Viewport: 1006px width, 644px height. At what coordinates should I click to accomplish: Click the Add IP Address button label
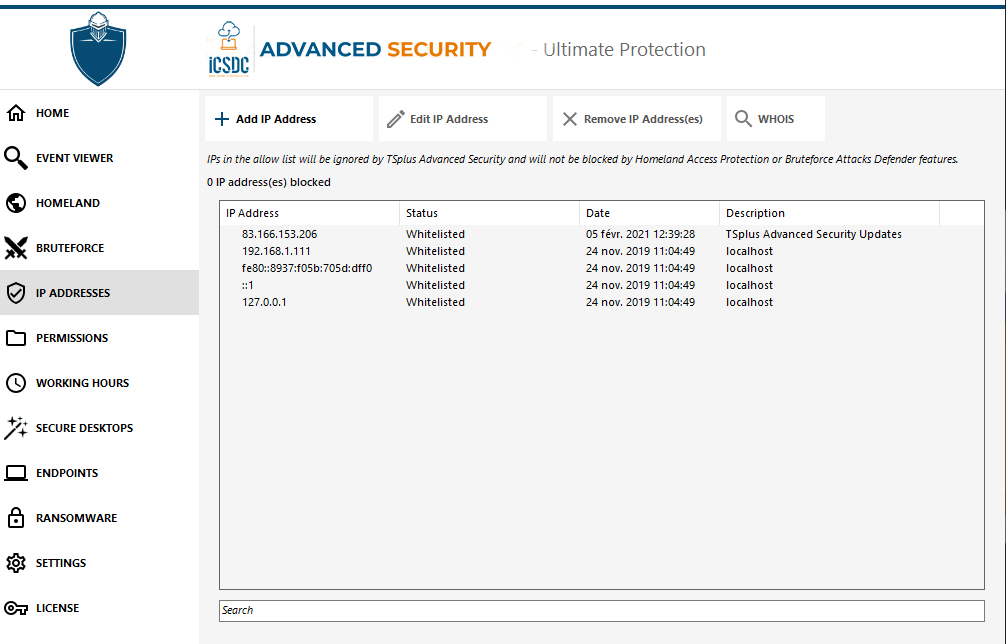pos(276,119)
